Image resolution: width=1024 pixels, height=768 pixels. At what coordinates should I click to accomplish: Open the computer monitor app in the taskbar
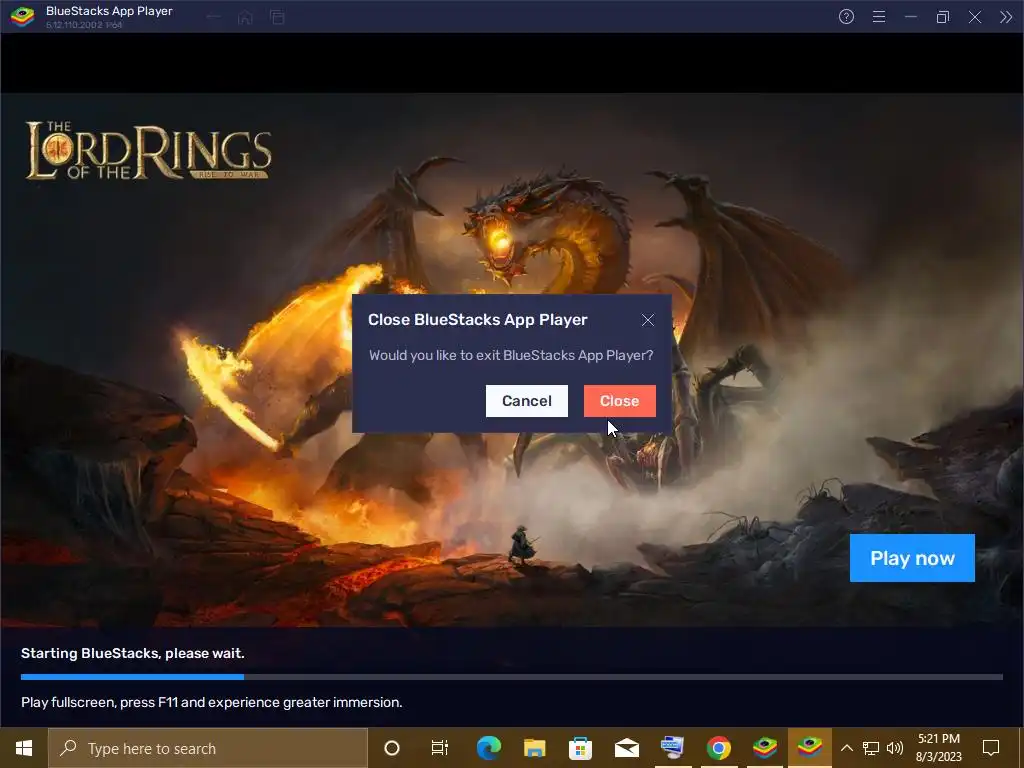[672, 748]
